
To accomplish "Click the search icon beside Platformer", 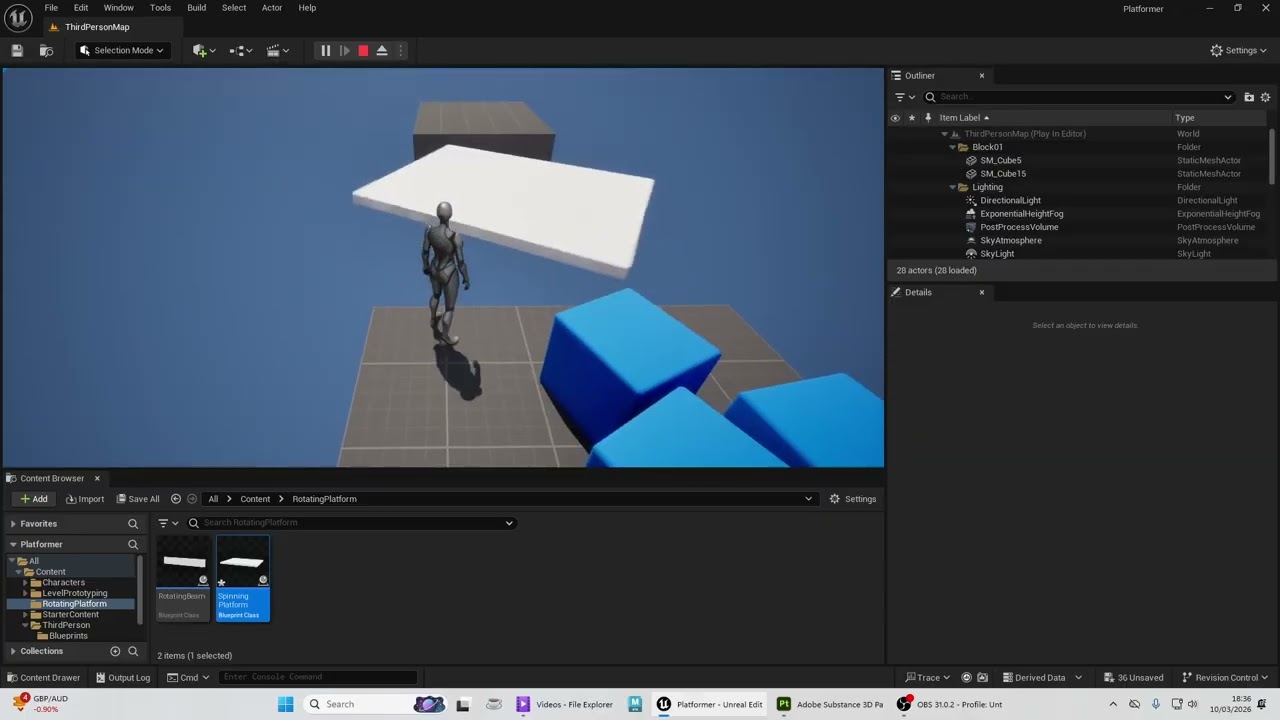I will 132,545.
